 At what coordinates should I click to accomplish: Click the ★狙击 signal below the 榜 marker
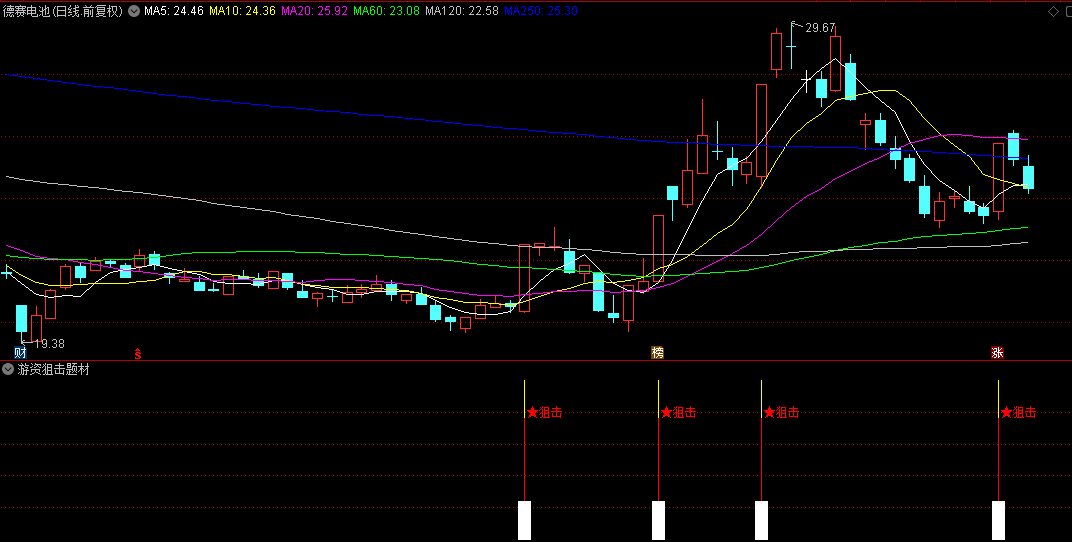coord(678,412)
